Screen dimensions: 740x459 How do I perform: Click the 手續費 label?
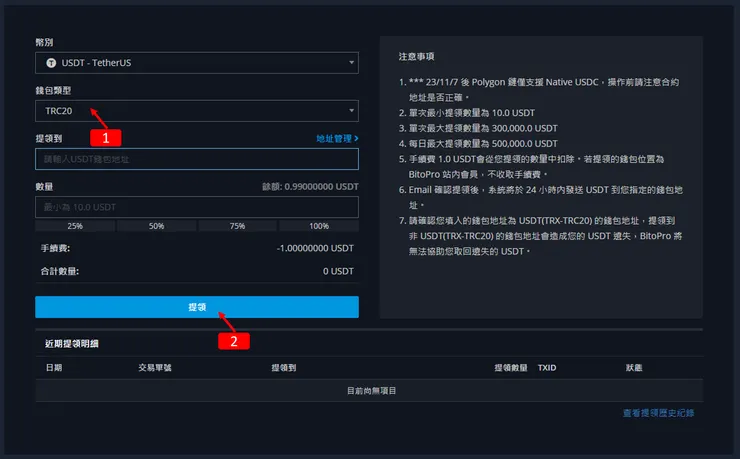(55, 248)
